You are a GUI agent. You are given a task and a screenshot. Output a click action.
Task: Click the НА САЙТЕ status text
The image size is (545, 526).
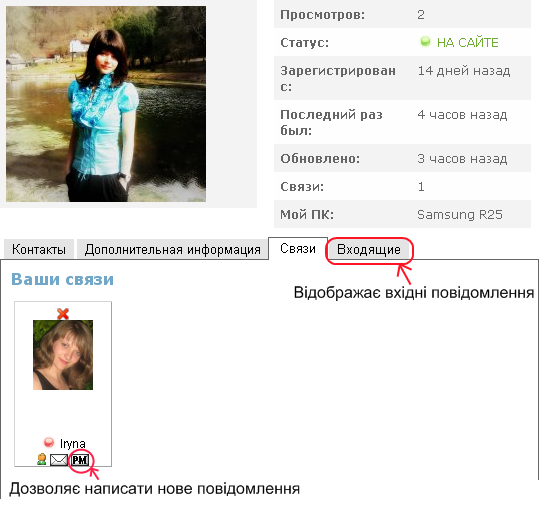(x=467, y=42)
